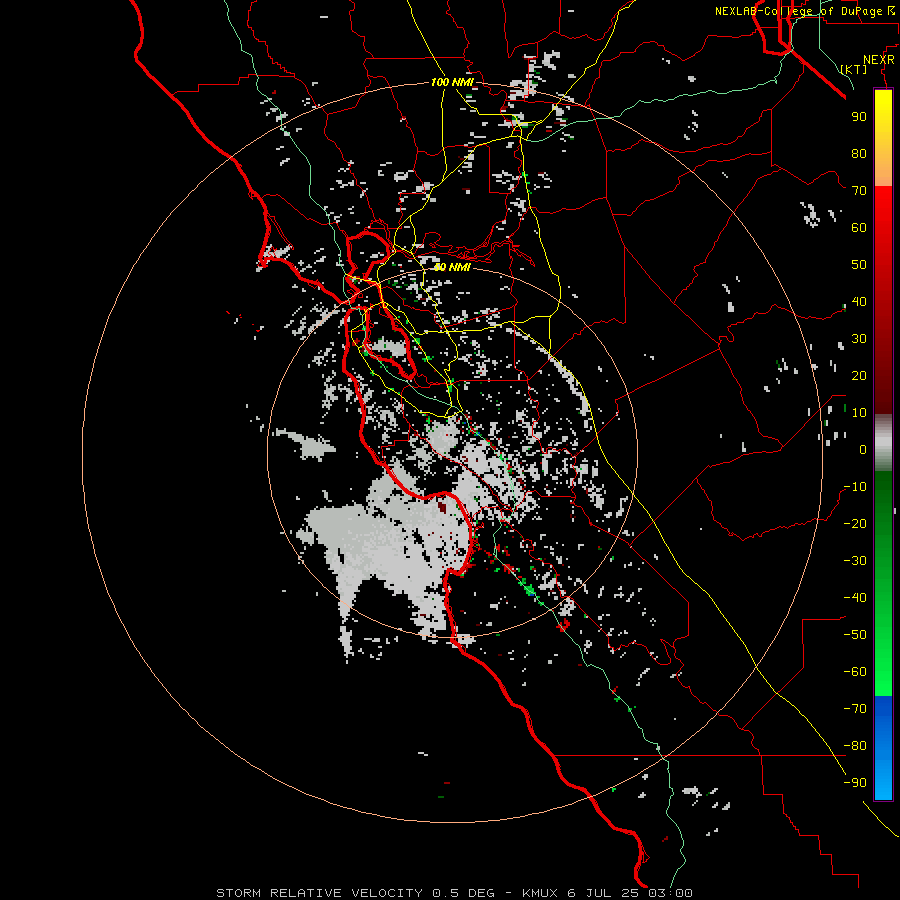Pick the orange segment near 70 knots
The width and height of the screenshot is (900, 900).
pyautogui.click(x=883, y=172)
